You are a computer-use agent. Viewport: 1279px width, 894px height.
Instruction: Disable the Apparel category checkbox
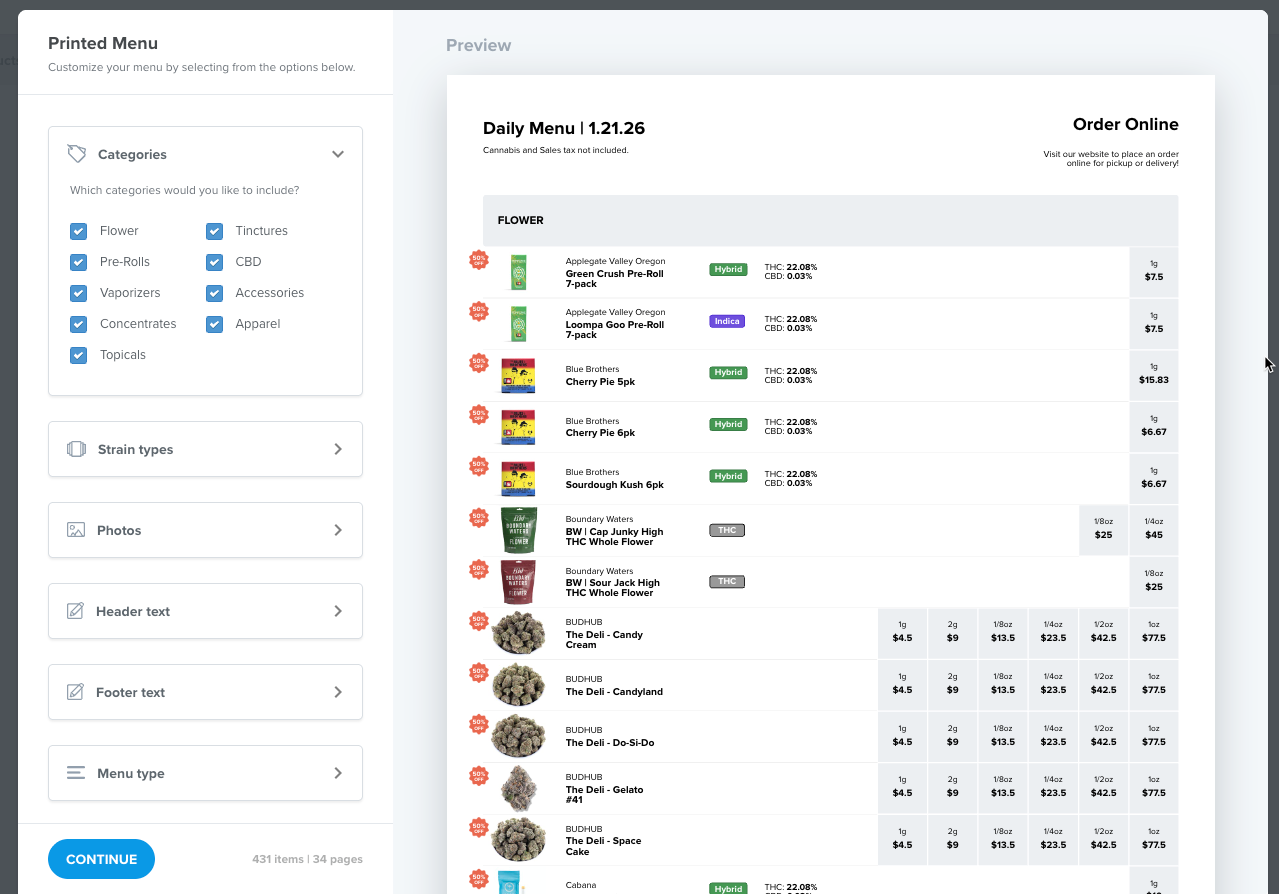(214, 324)
